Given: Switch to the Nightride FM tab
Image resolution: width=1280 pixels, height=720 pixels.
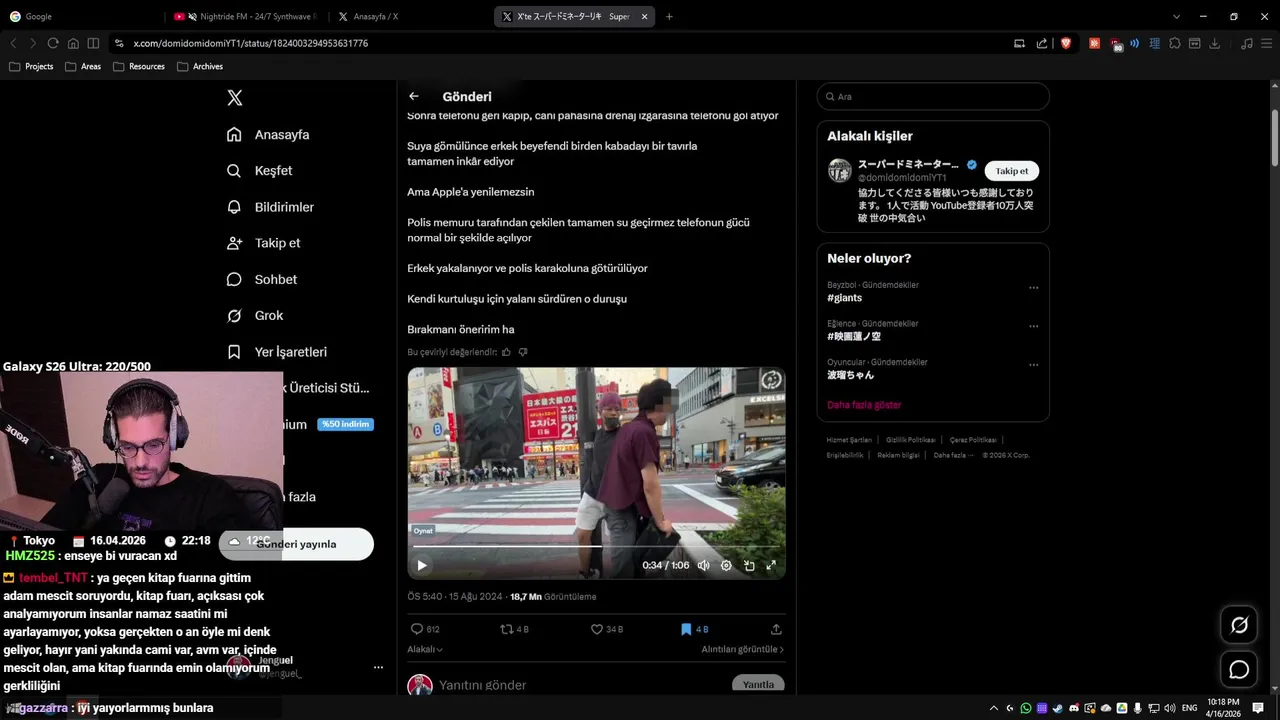Looking at the screenshot, I should 245,16.
